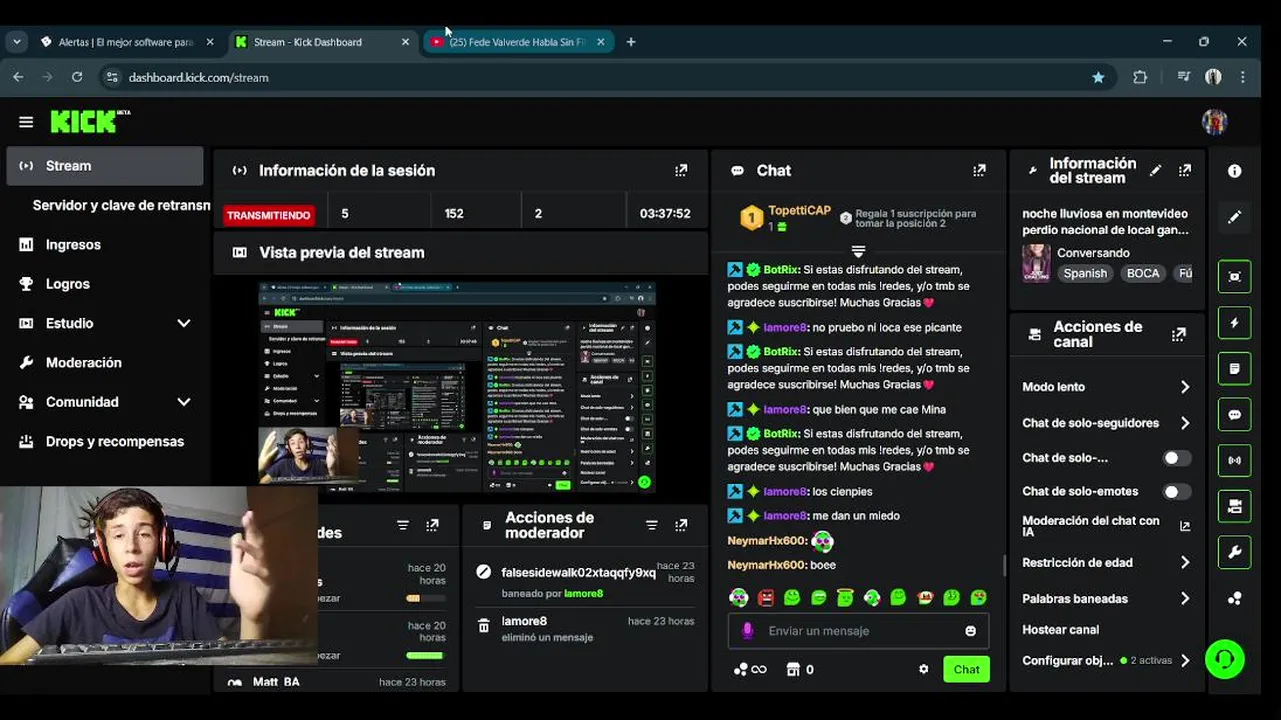Image resolution: width=1281 pixels, height=720 pixels.
Task: Click the pencil icon in right toolbar
Action: [1235, 217]
